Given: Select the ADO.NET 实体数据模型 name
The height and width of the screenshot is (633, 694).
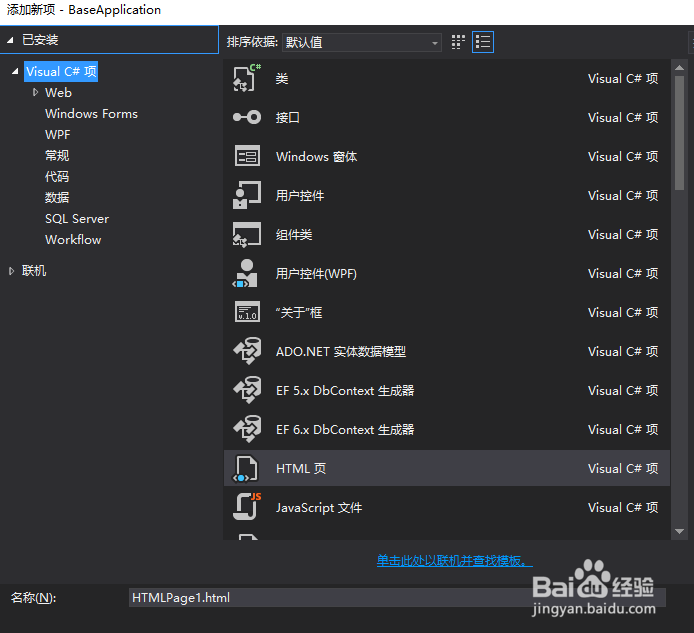Looking at the screenshot, I should [341, 351].
